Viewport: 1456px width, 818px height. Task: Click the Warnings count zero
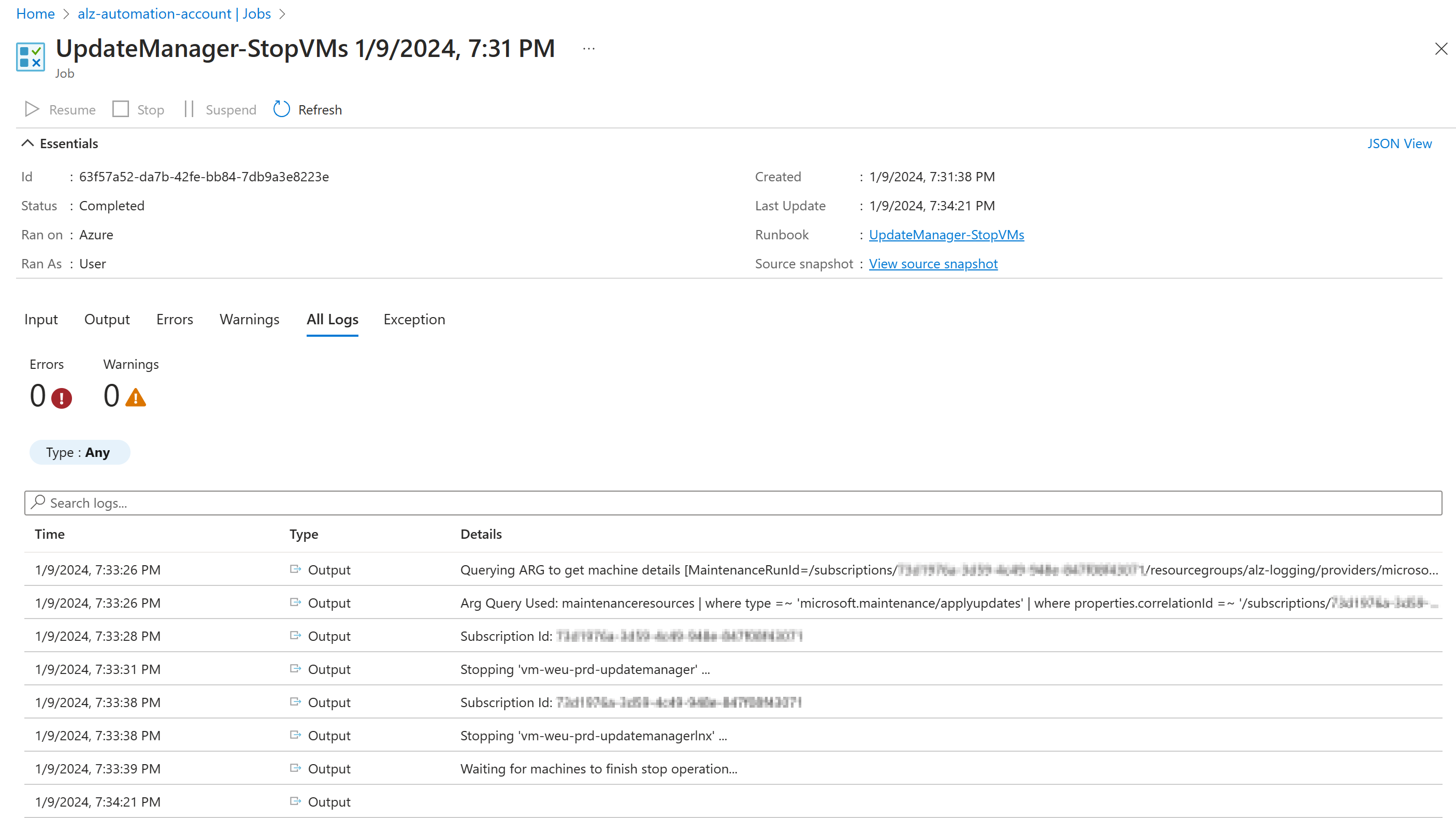pyautogui.click(x=111, y=396)
